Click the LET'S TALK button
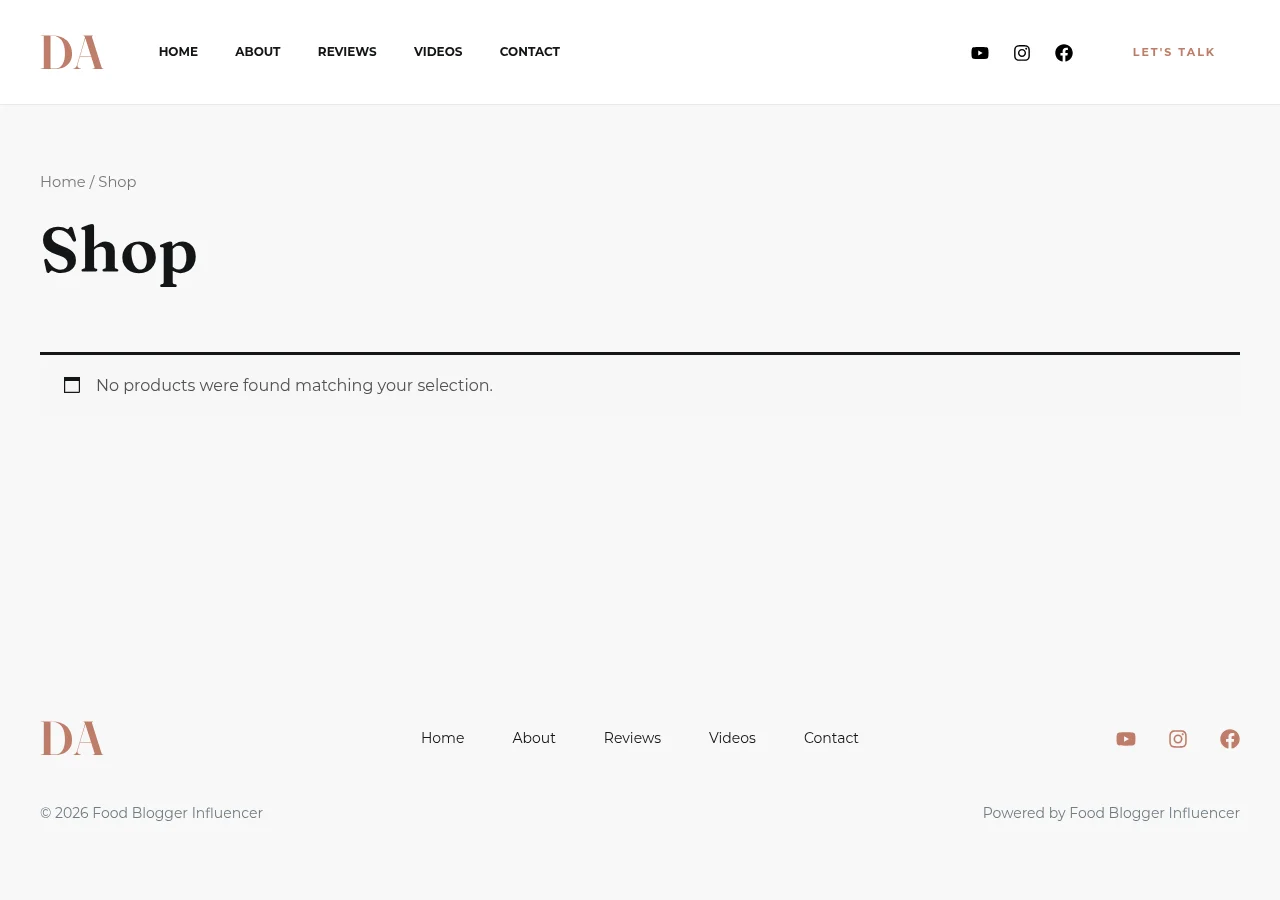This screenshot has height=900, width=1280. click(x=1174, y=52)
